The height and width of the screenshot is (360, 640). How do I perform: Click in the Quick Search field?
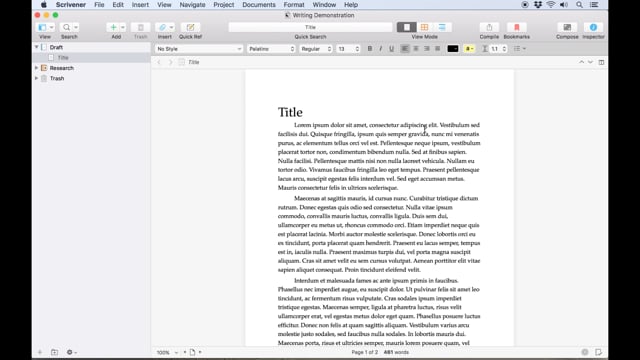(x=310, y=27)
